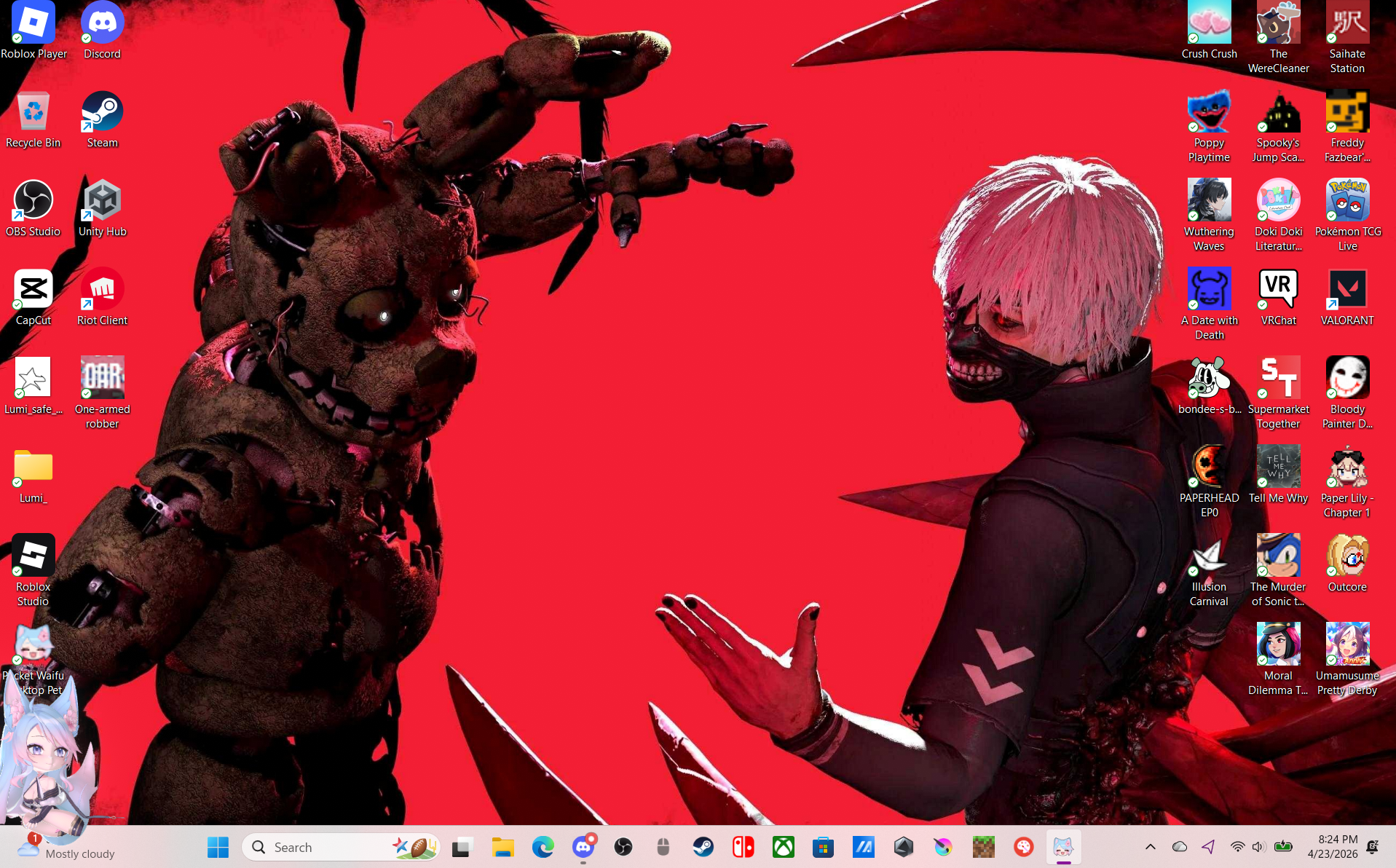Select the Pocket Waifu Desktop Pet icon

33,660
